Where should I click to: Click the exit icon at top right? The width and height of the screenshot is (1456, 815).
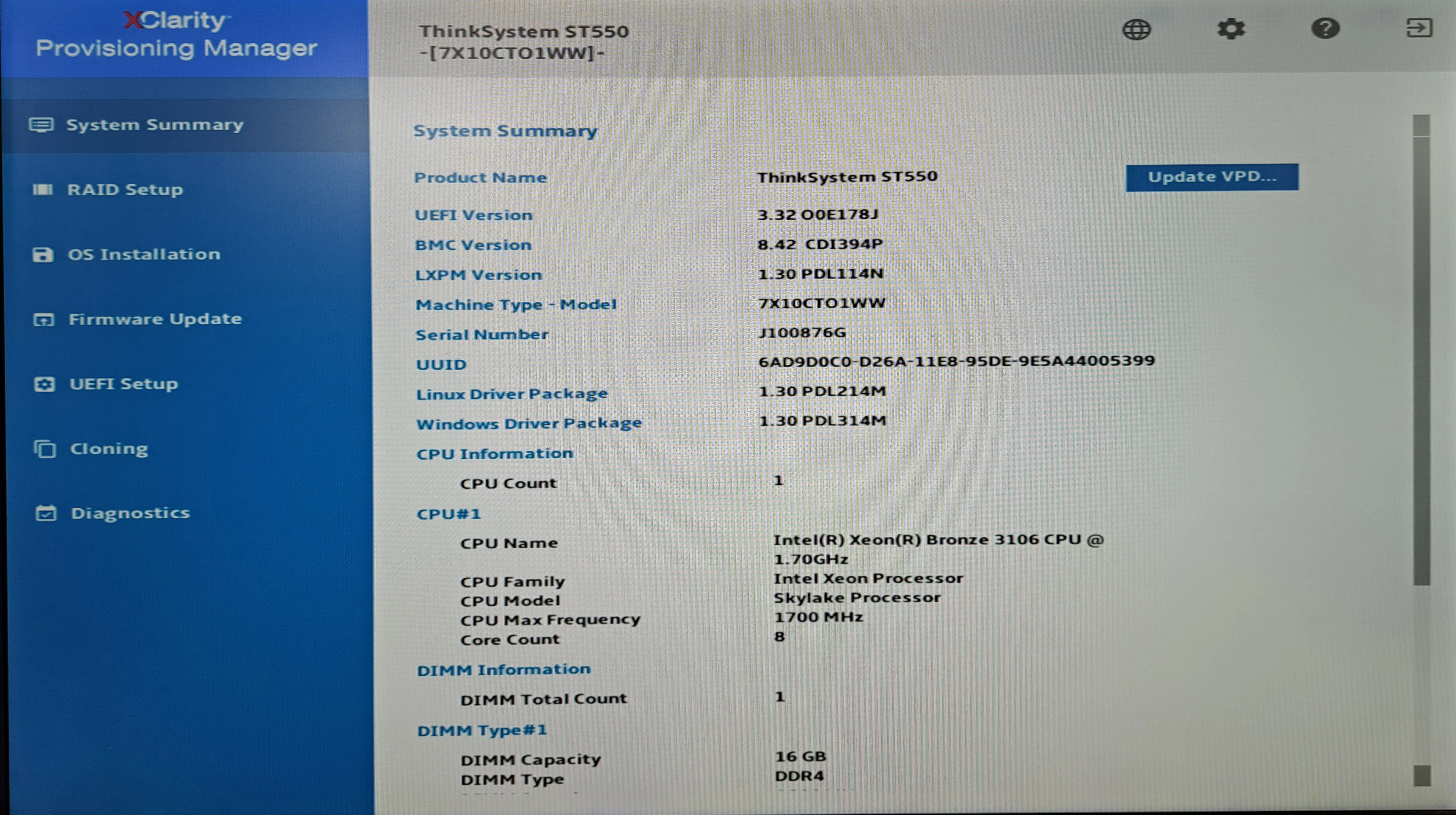pos(1419,28)
